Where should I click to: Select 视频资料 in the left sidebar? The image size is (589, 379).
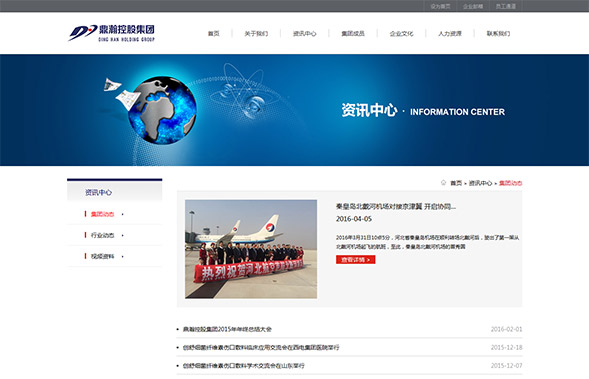103,256
